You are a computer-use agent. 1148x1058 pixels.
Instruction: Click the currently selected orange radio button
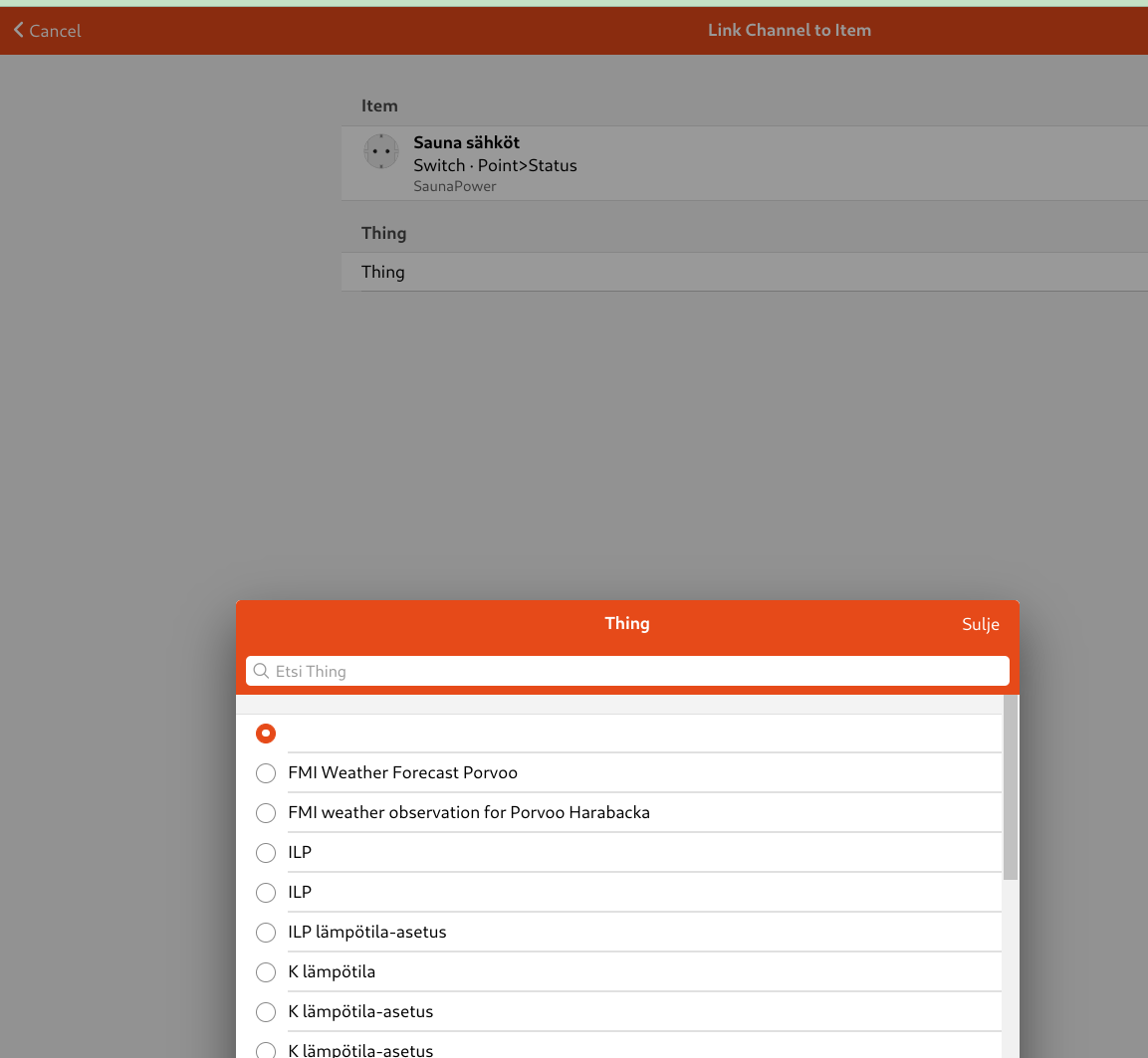(x=266, y=733)
